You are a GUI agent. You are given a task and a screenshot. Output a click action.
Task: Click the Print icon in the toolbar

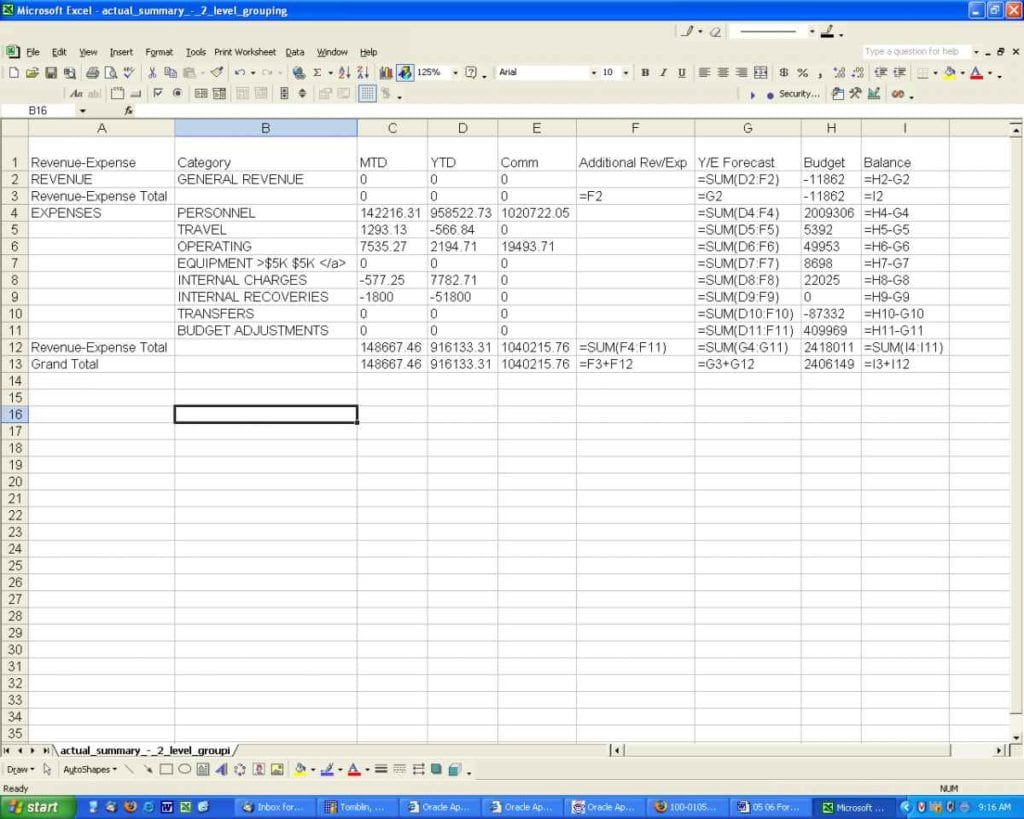[92, 73]
